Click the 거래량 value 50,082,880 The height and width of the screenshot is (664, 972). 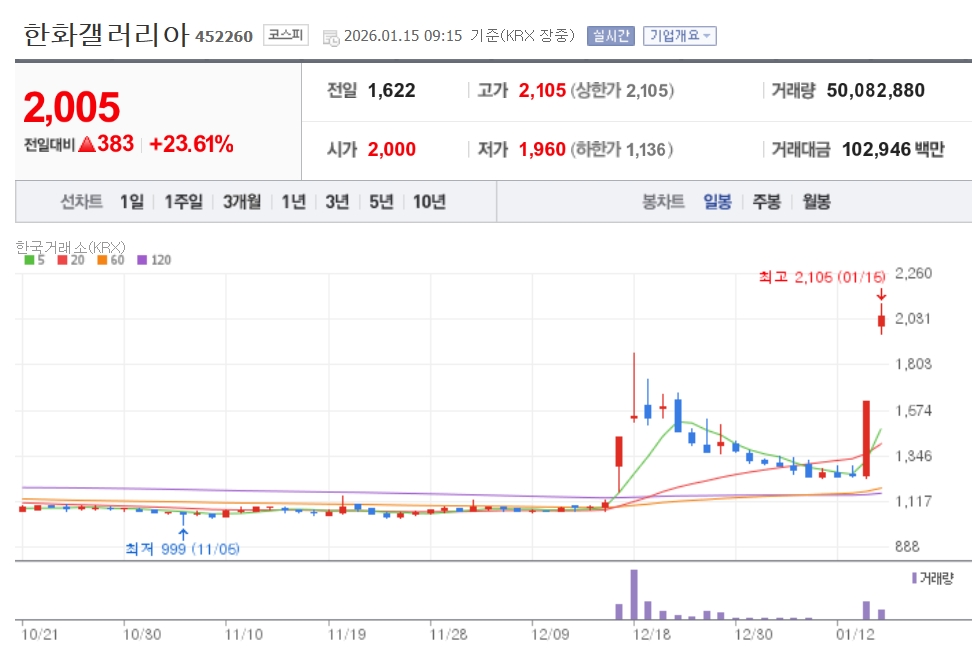click(875, 91)
